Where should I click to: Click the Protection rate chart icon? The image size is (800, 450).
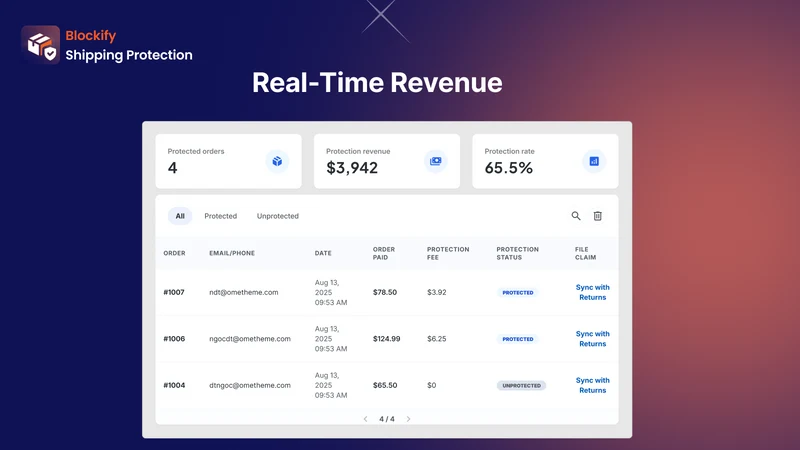coord(594,161)
